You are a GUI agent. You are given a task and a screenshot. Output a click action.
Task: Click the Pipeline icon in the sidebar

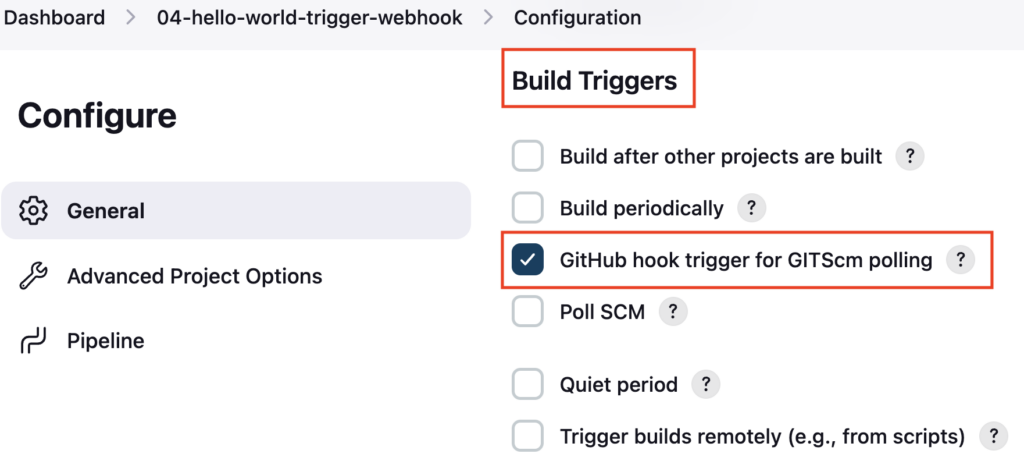pos(33,341)
